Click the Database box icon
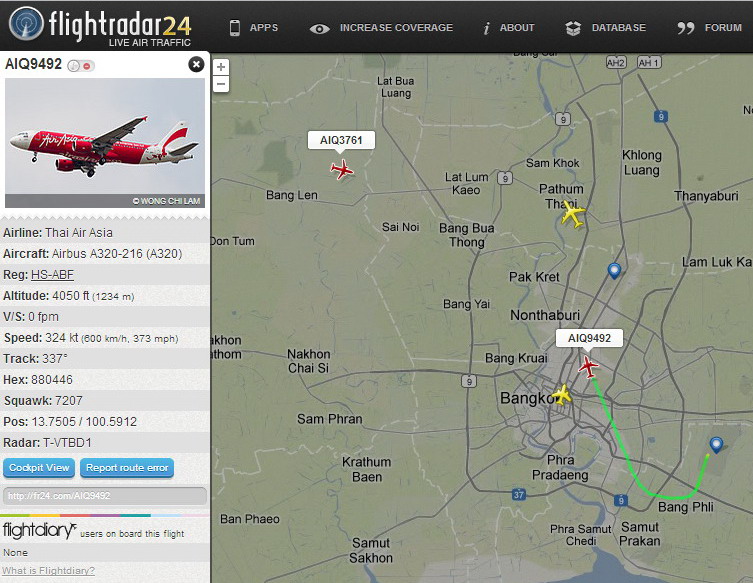Viewport: 753px width, 583px height. click(x=573, y=28)
